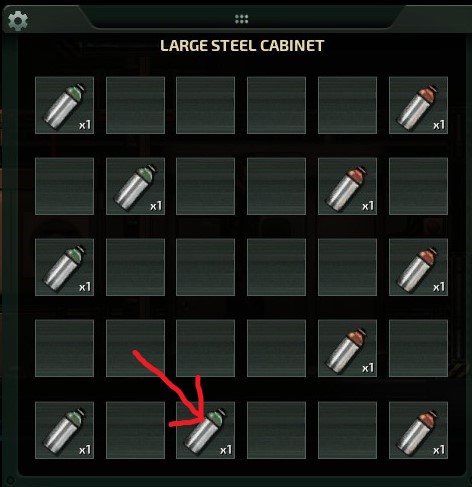
Task: Select red tank in third row, last slot
Action: [418, 267]
